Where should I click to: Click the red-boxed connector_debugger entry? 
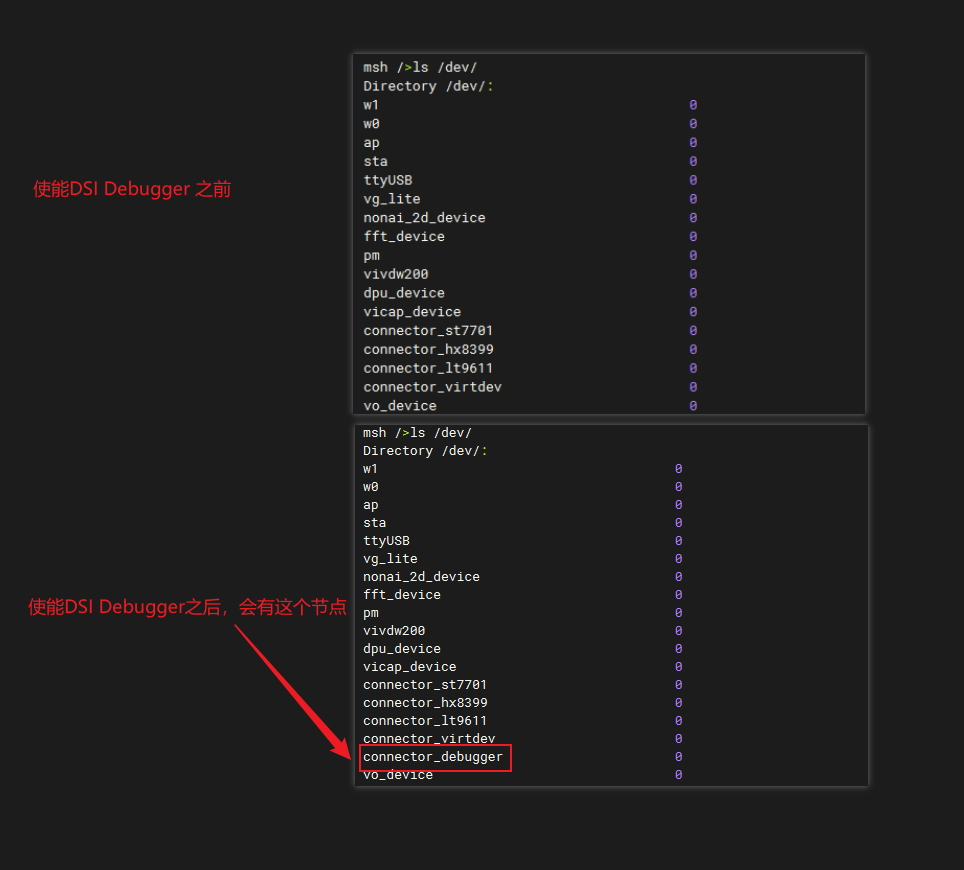pos(433,757)
